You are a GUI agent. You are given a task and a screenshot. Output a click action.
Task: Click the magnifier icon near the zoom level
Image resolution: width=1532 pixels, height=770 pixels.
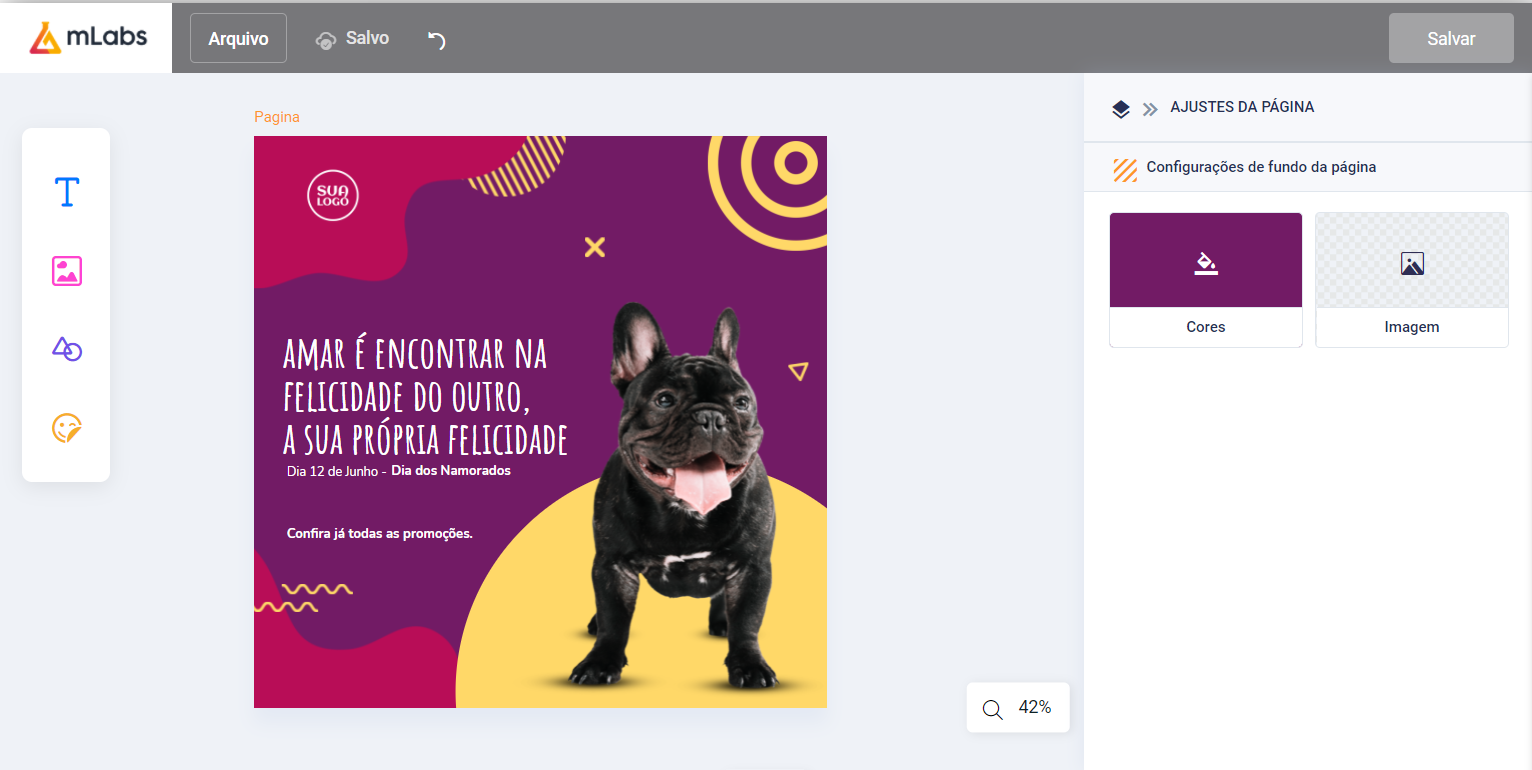pyautogui.click(x=992, y=708)
